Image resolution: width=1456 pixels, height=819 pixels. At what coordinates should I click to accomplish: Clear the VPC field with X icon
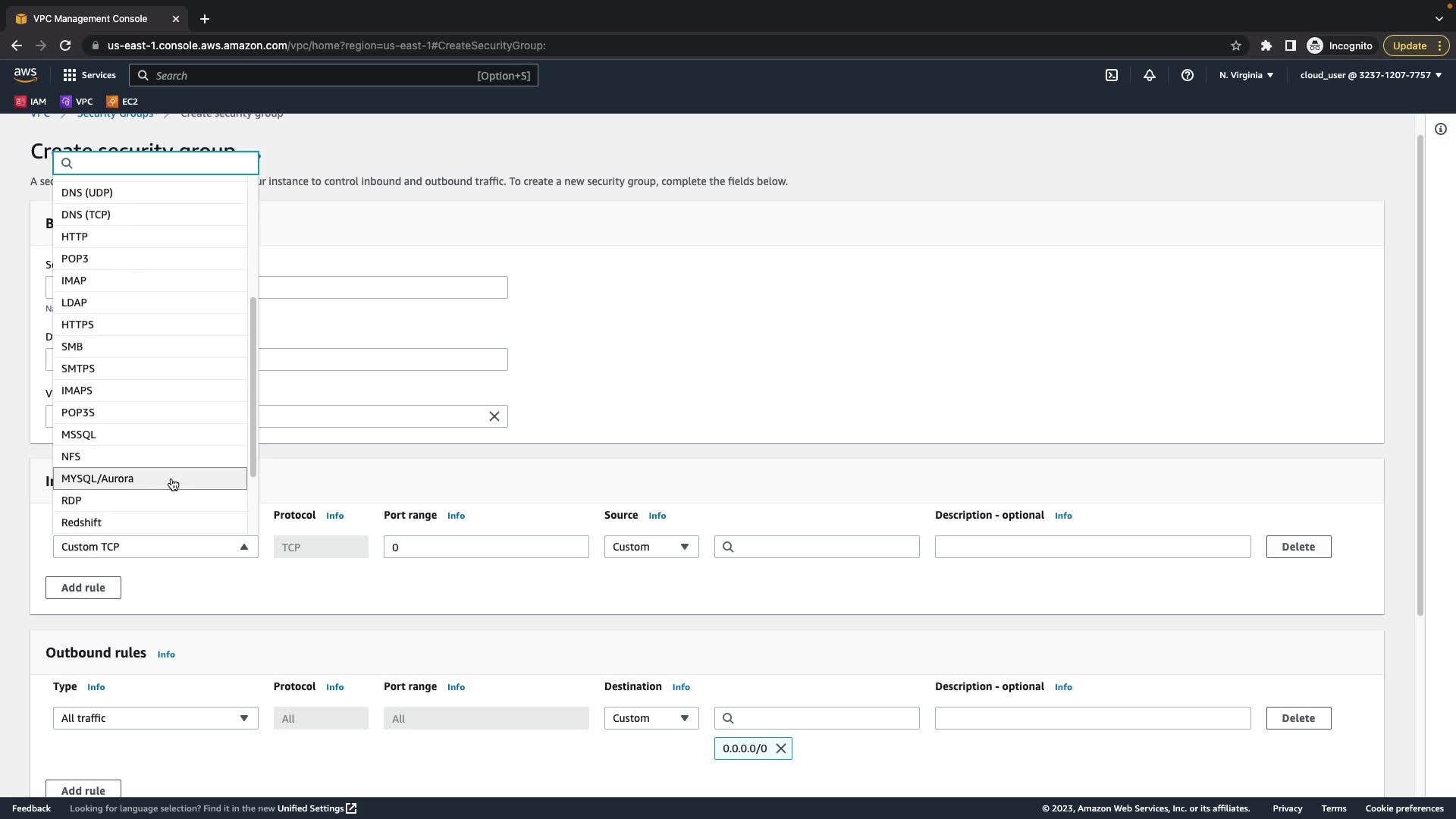494,416
